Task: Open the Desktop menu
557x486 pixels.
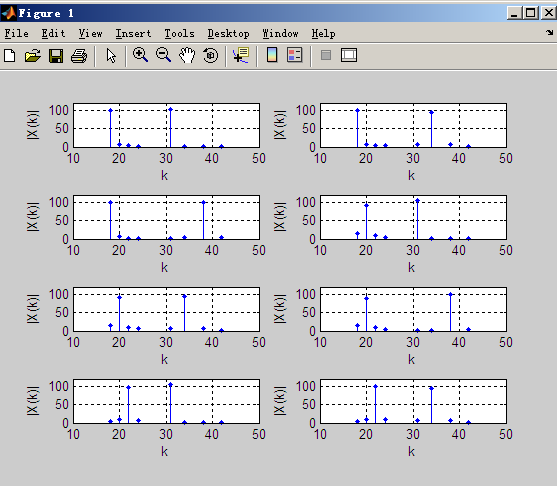Action: pyautogui.click(x=228, y=33)
